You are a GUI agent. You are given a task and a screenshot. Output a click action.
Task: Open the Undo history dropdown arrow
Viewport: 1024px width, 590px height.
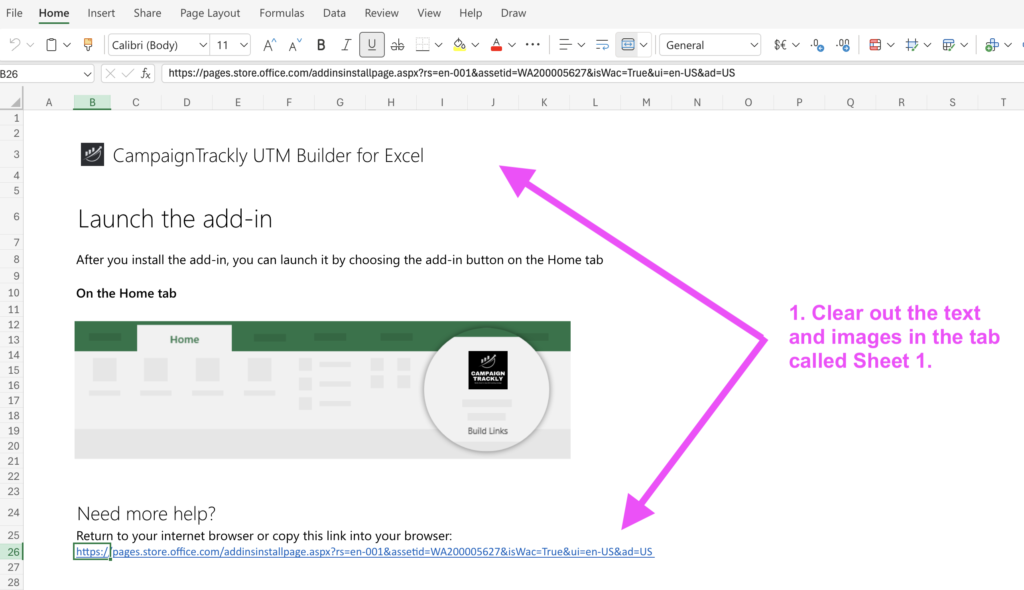pos(30,45)
